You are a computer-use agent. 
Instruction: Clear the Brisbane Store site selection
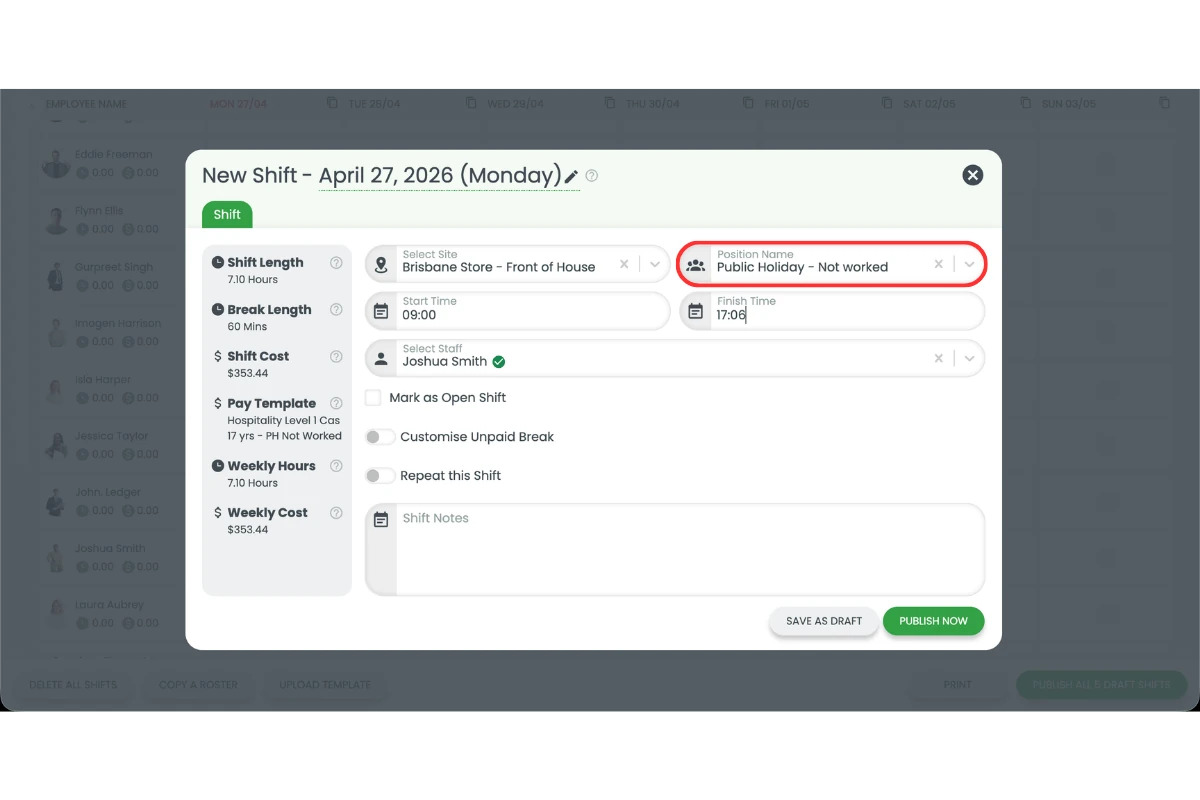(x=624, y=265)
